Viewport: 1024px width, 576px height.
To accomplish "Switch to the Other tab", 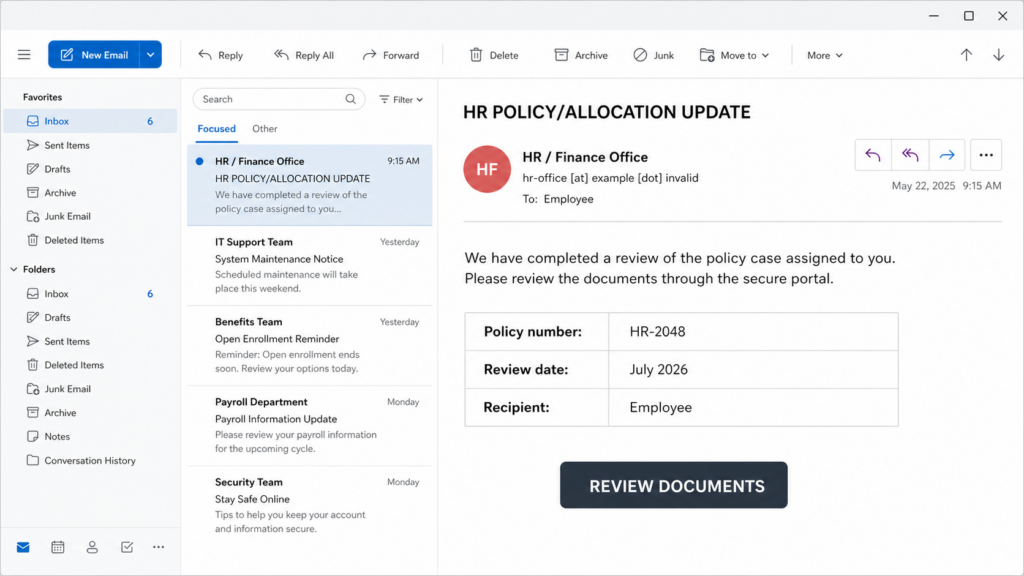I will tap(264, 129).
